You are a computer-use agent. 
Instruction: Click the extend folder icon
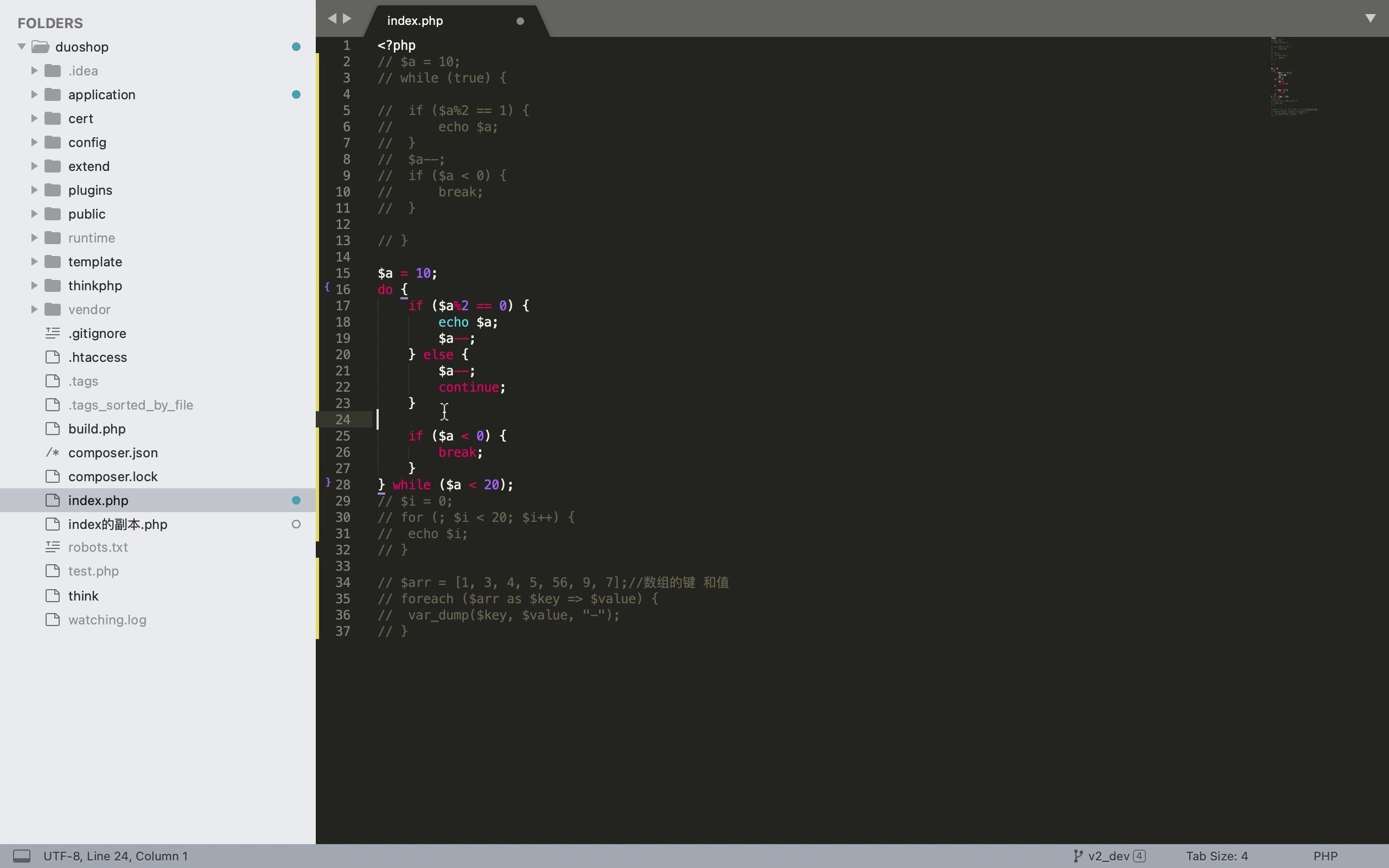pyautogui.click(x=53, y=166)
